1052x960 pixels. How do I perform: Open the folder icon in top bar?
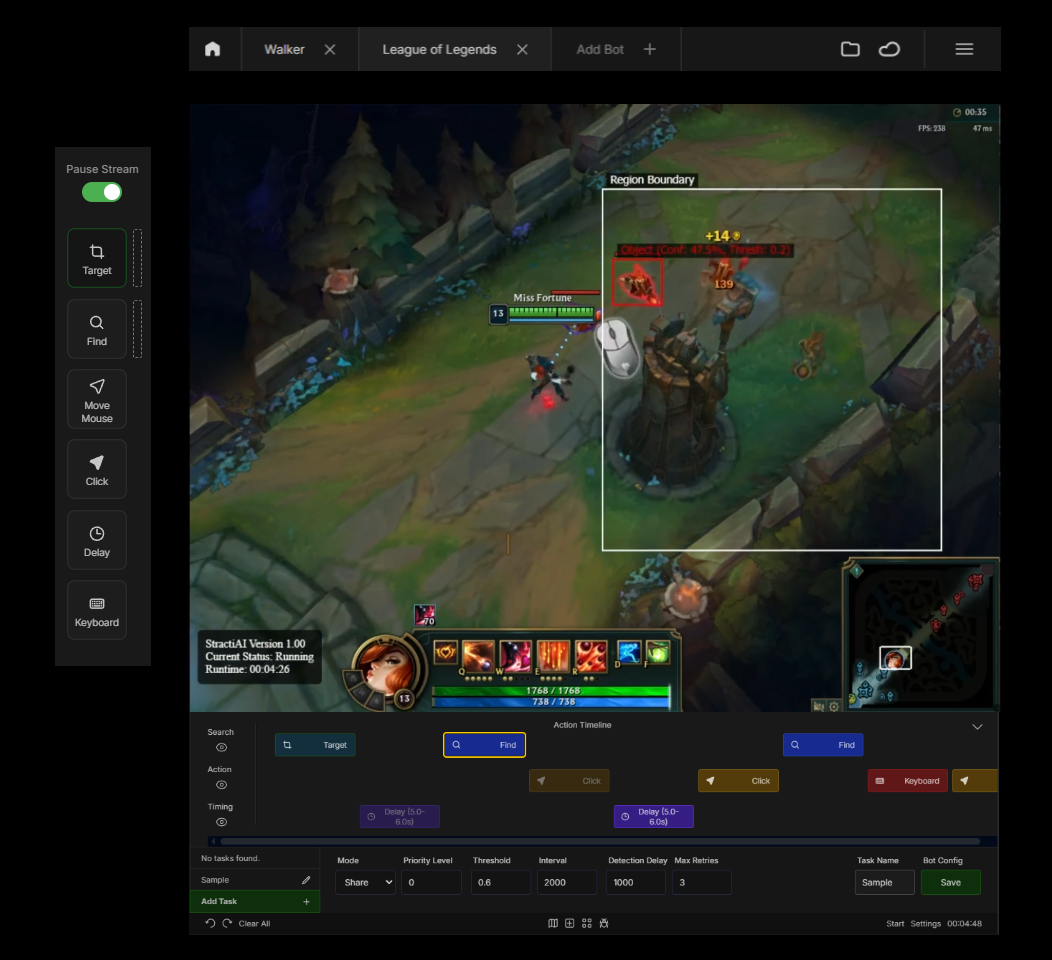point(850,49)
